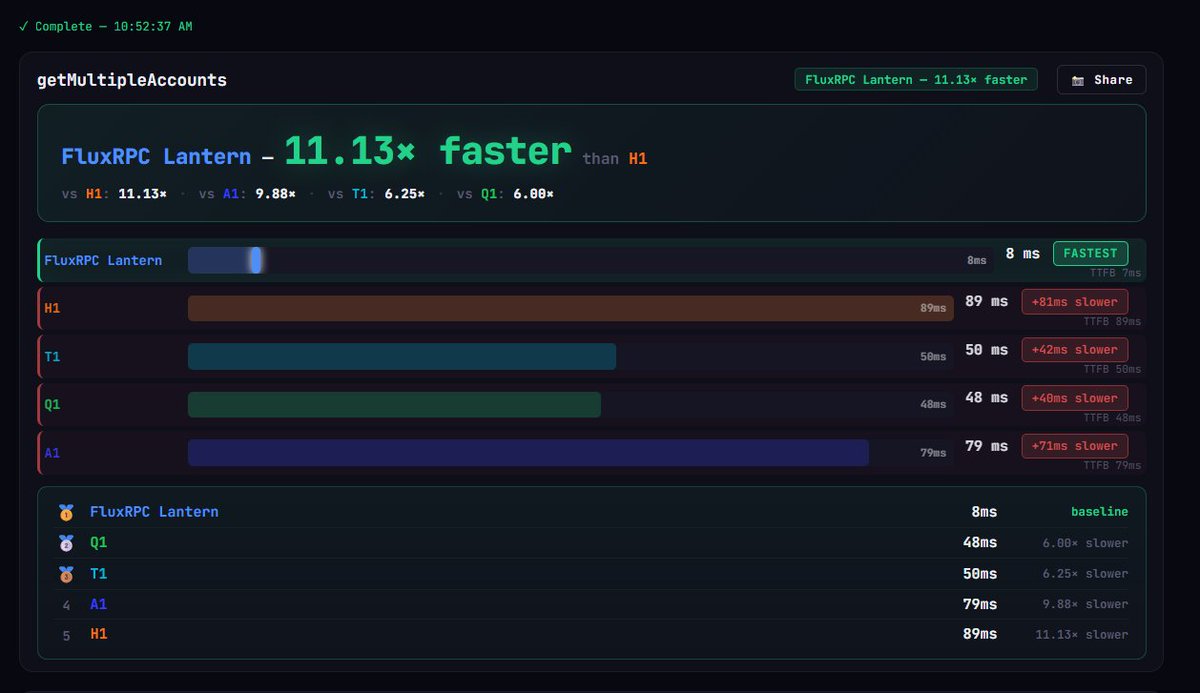Viewport: 1200px width, 693px height.
Task: Click the FASTEST badge on FluxRPC Lantern row
Action: point(1090,253)
